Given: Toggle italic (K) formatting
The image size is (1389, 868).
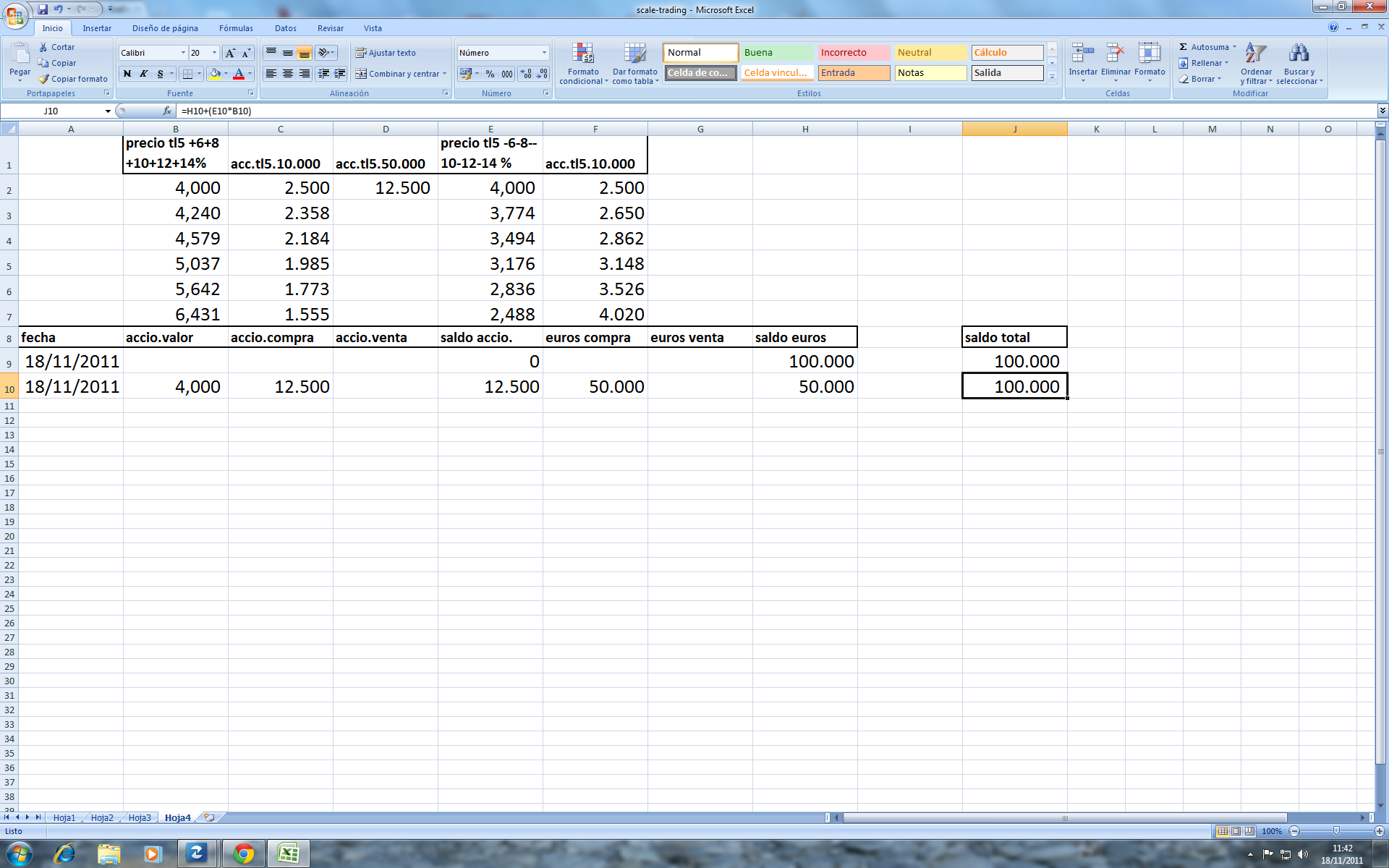Looking at the screenshot, I should [x=143, y=74].
